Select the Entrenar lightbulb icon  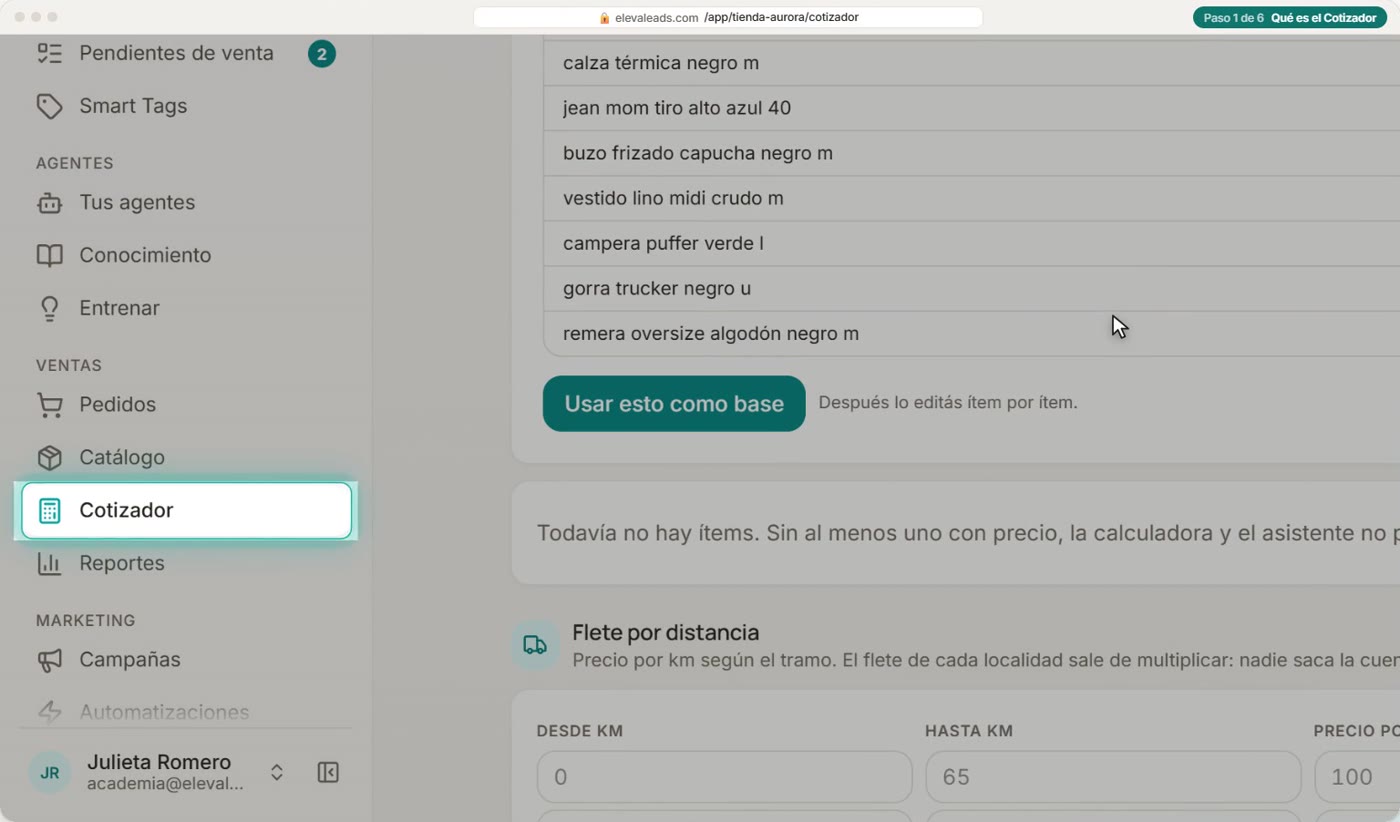pyautogui.click(x=49, y=308)
